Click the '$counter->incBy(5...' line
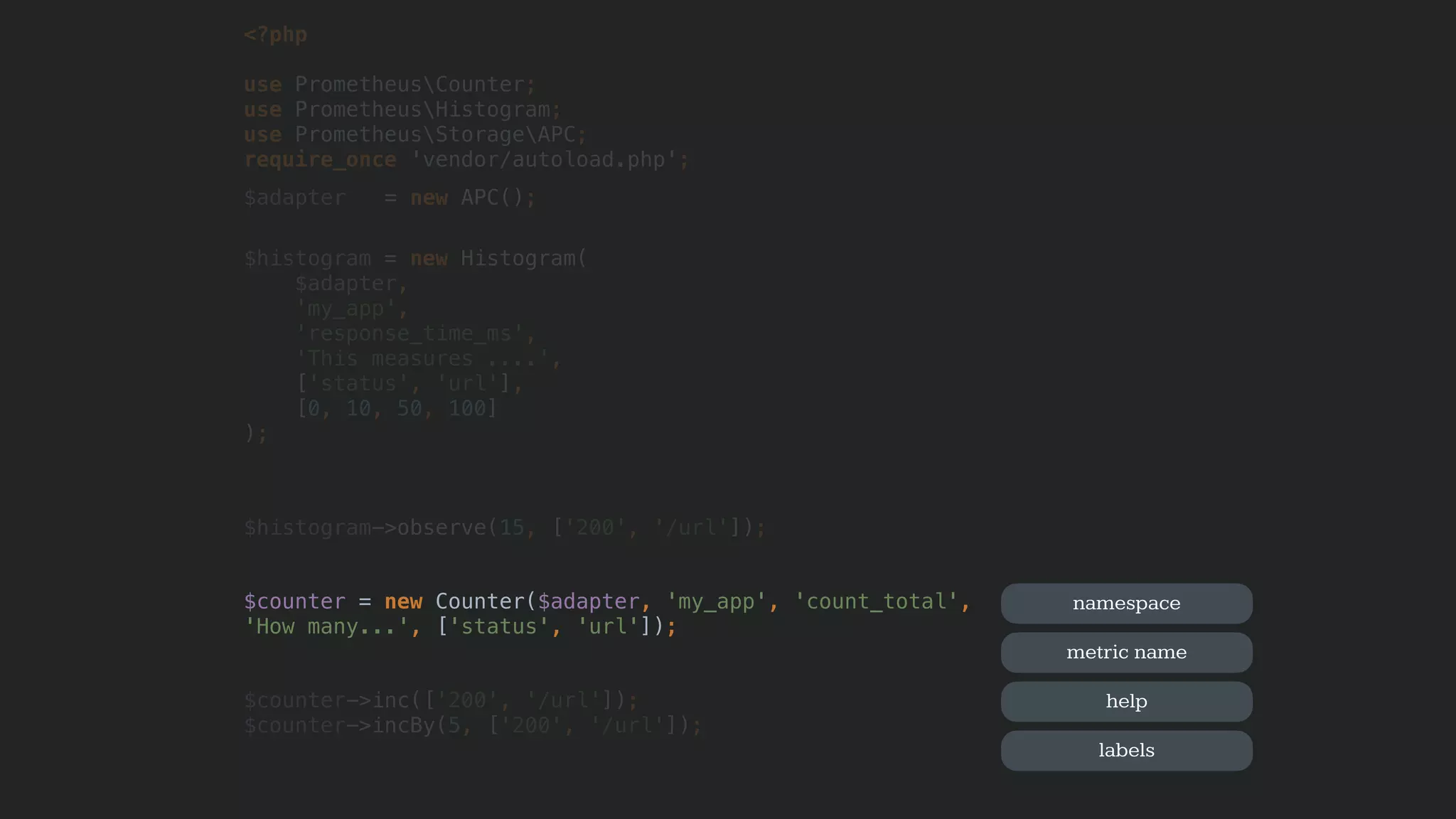This screenshot has width=1456, height=819. (473, 725)
